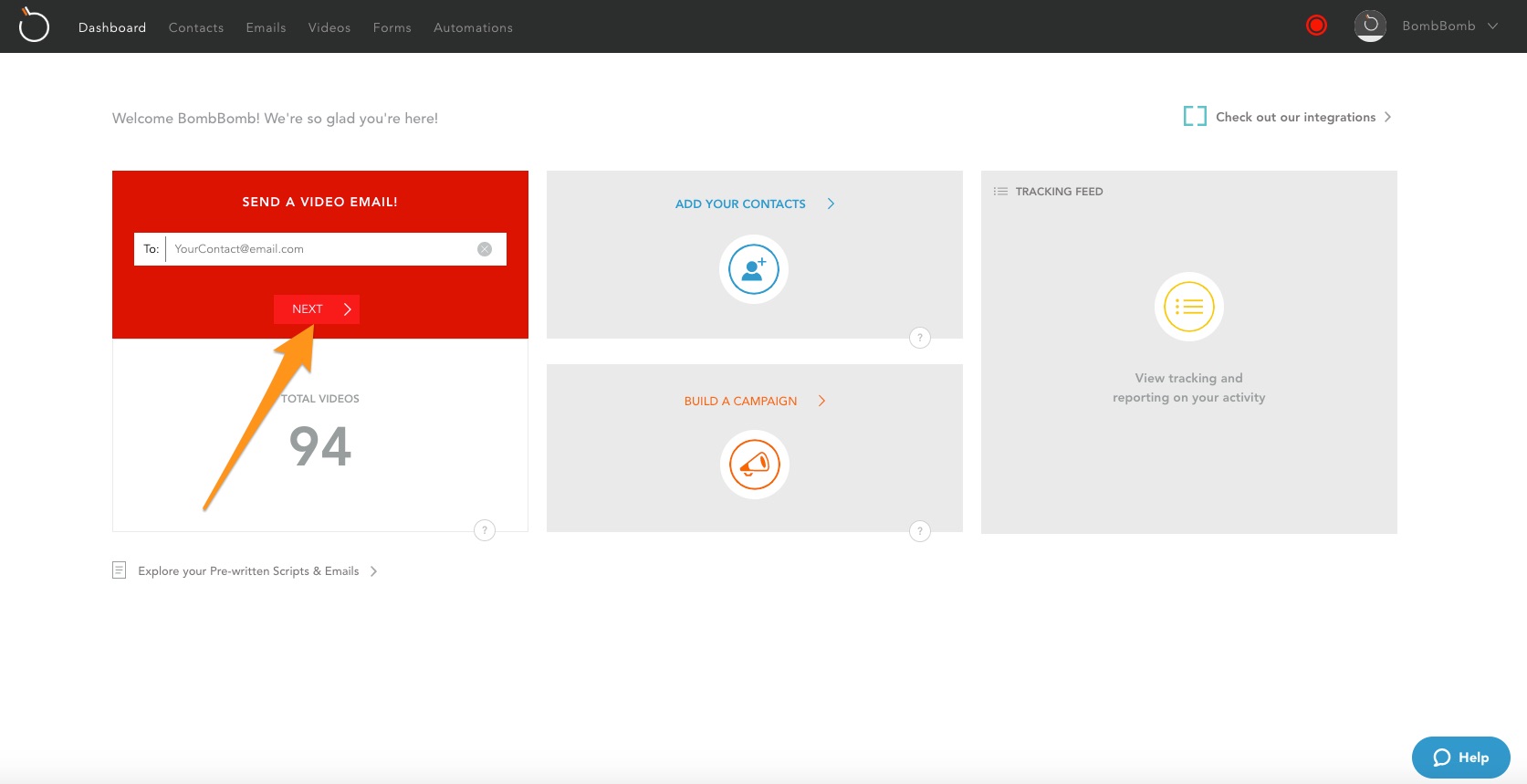Viewport: 1527px width, 784px height.
Task: Open help tip for Add Your Contacts card
Action: [920, 338]
